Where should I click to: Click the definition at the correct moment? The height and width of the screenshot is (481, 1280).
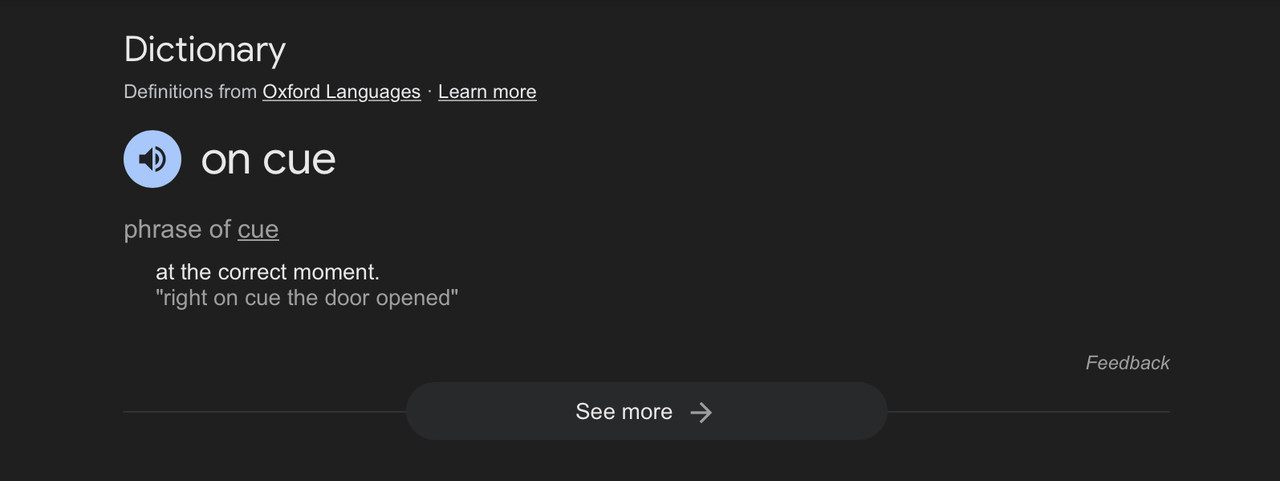pos(267,272)
